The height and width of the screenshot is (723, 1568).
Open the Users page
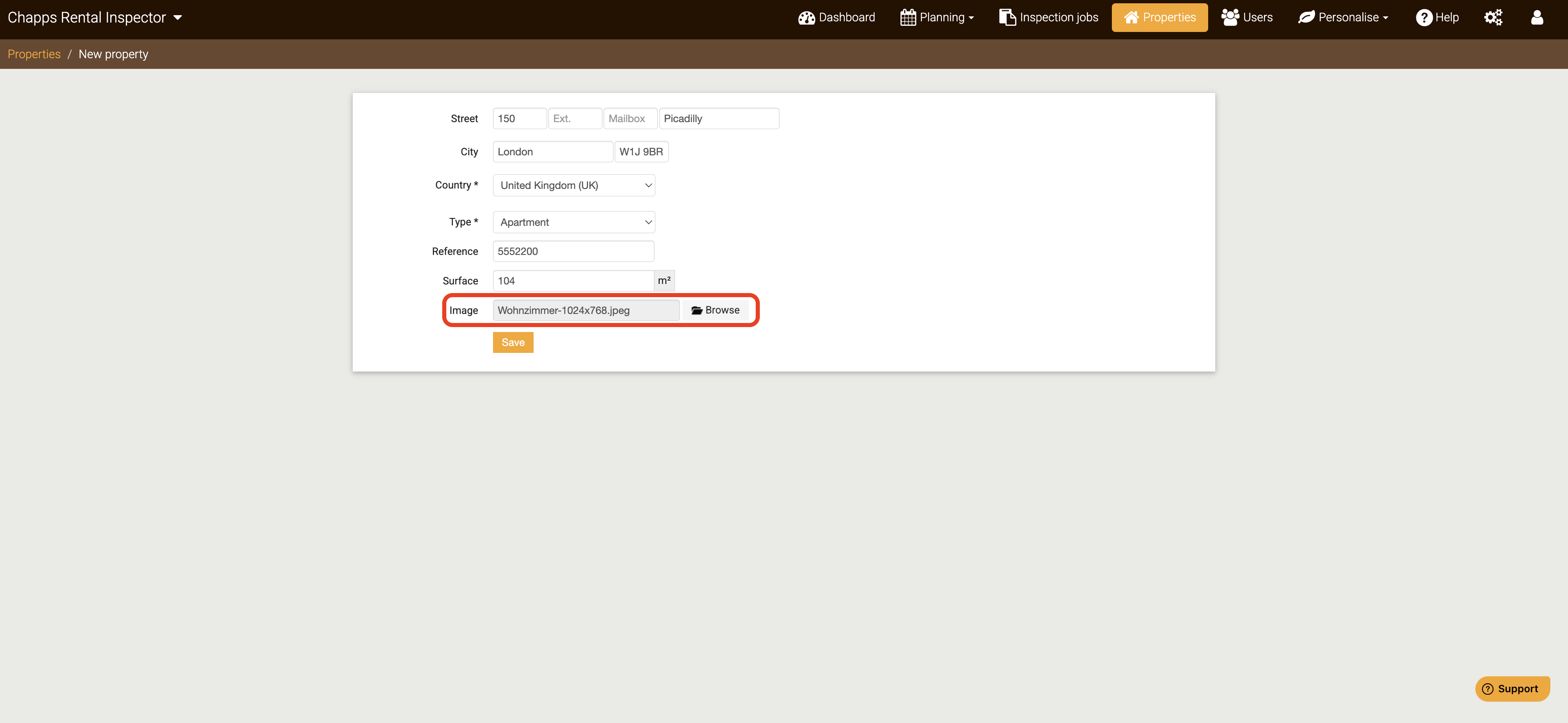coord(1247,17)
